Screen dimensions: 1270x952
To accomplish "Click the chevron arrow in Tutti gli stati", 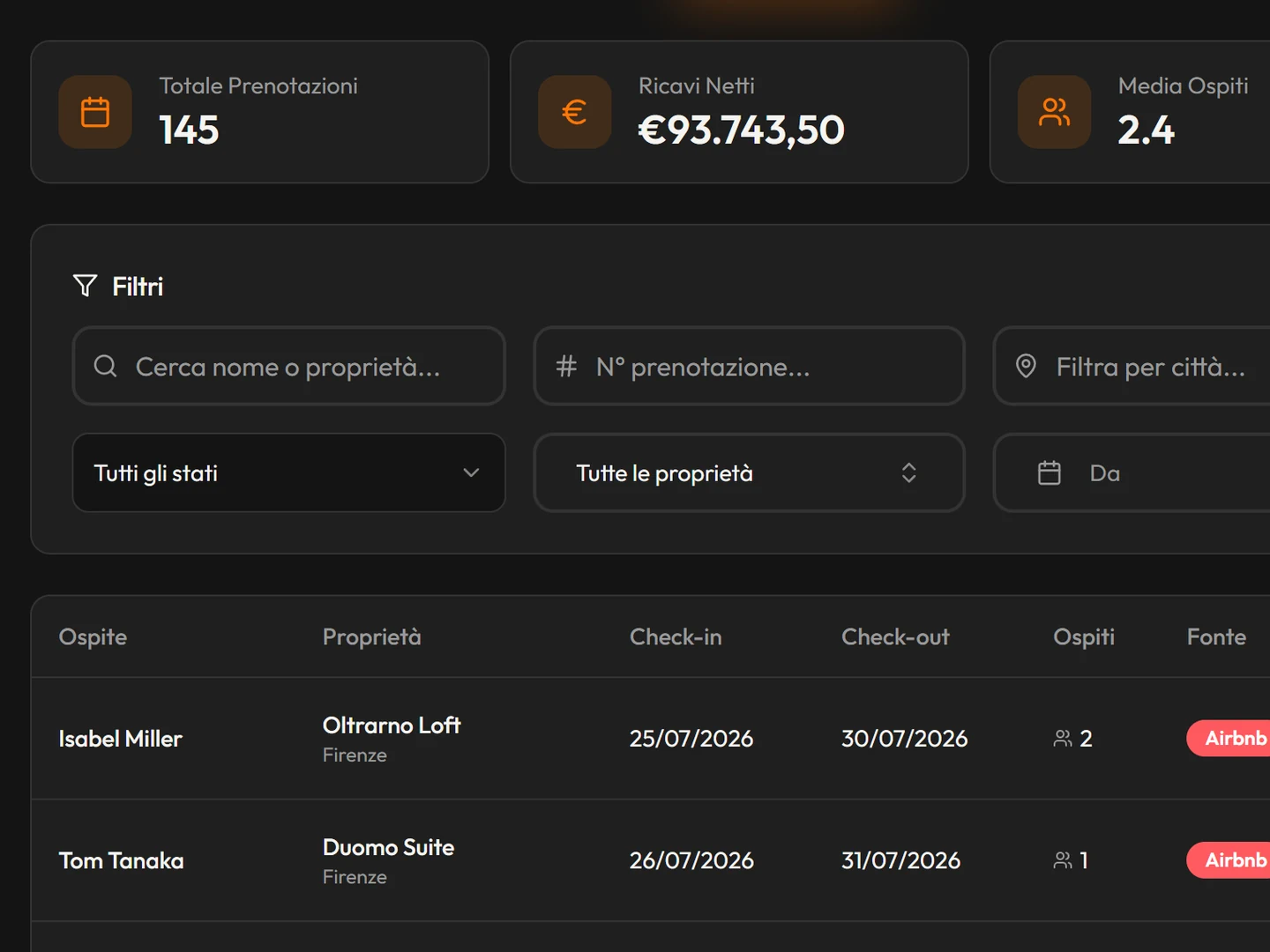I will 471,472.
